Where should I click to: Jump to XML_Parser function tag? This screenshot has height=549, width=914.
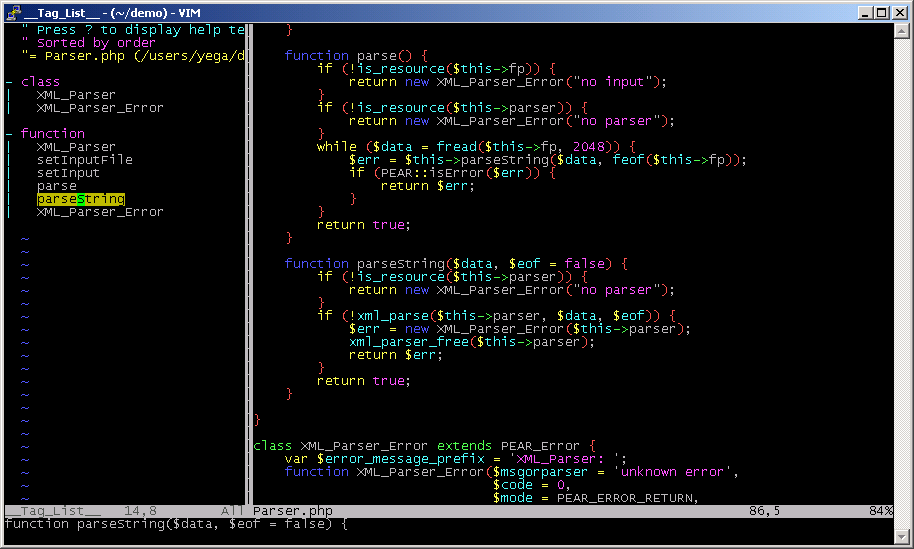pos(76,147)
